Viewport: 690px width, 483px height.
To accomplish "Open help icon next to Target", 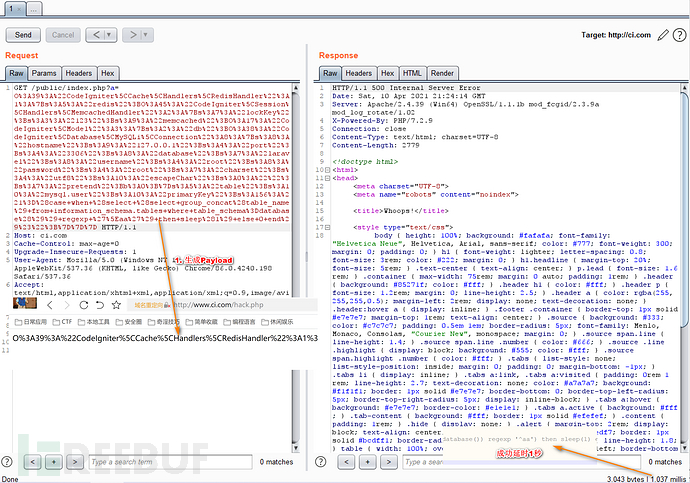I will coord(679,35).
